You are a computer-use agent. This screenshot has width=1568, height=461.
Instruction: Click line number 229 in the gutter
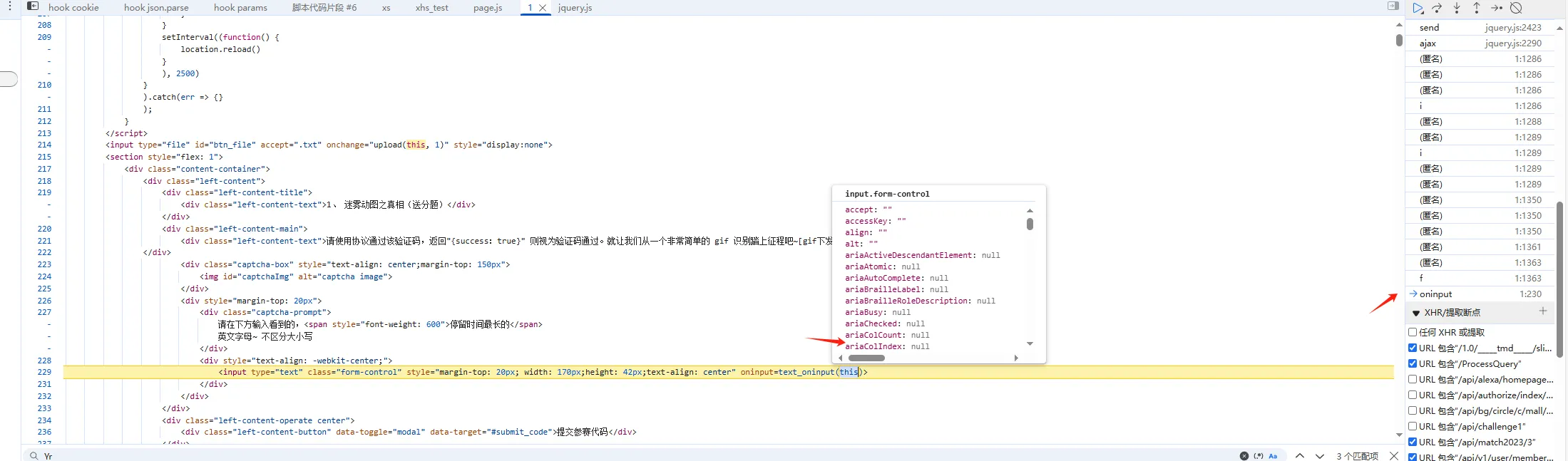point(44,372)
